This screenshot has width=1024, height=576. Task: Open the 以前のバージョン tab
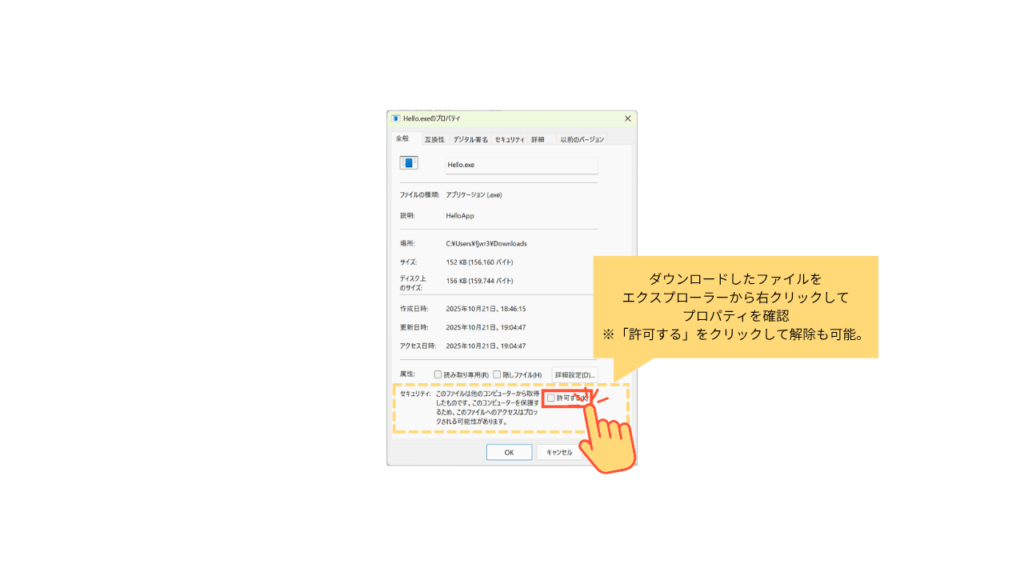tap(581, 139)
